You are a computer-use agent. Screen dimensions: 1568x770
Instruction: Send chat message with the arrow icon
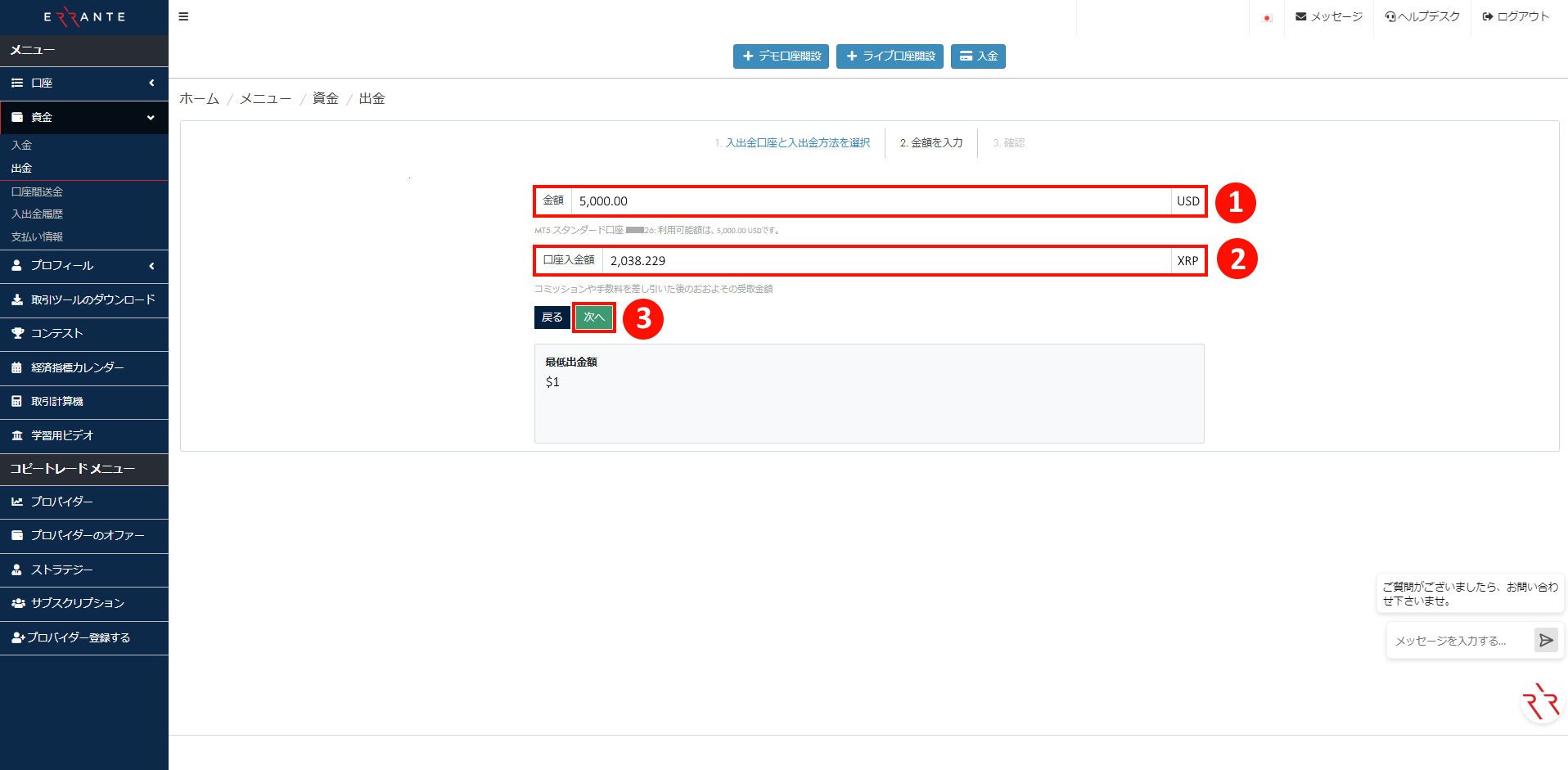1545,640
